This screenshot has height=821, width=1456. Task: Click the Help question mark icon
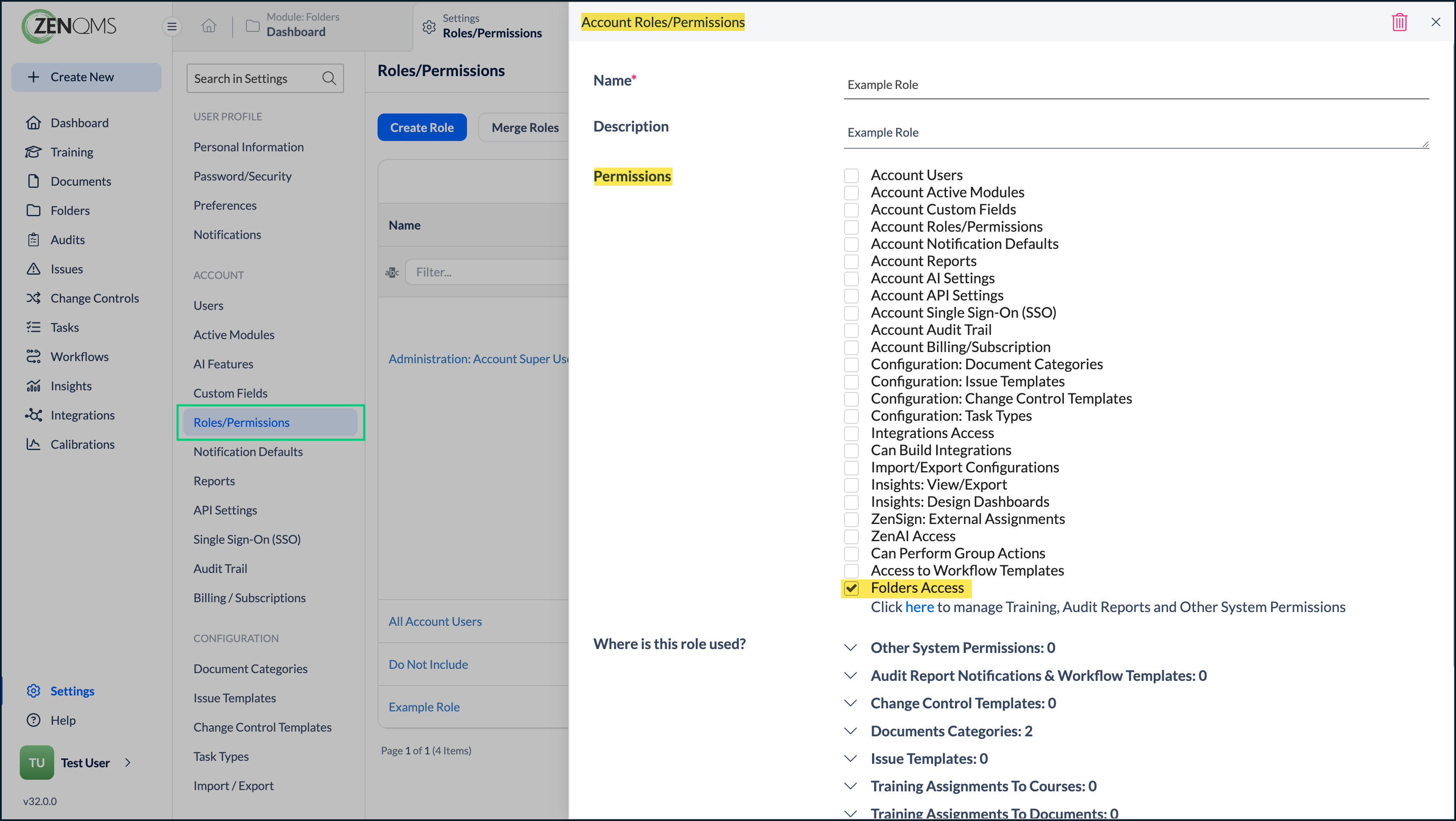click(34, 720)
